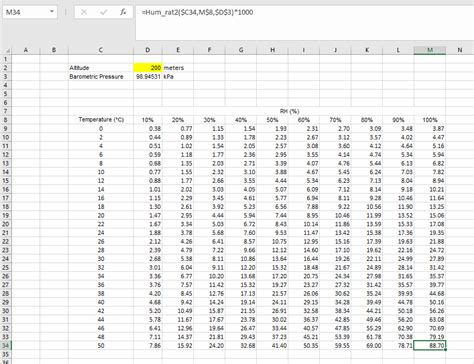This screenshot has height=364, width=474.
Task: Select cell with value 7.86
Action: click(148, 346)
